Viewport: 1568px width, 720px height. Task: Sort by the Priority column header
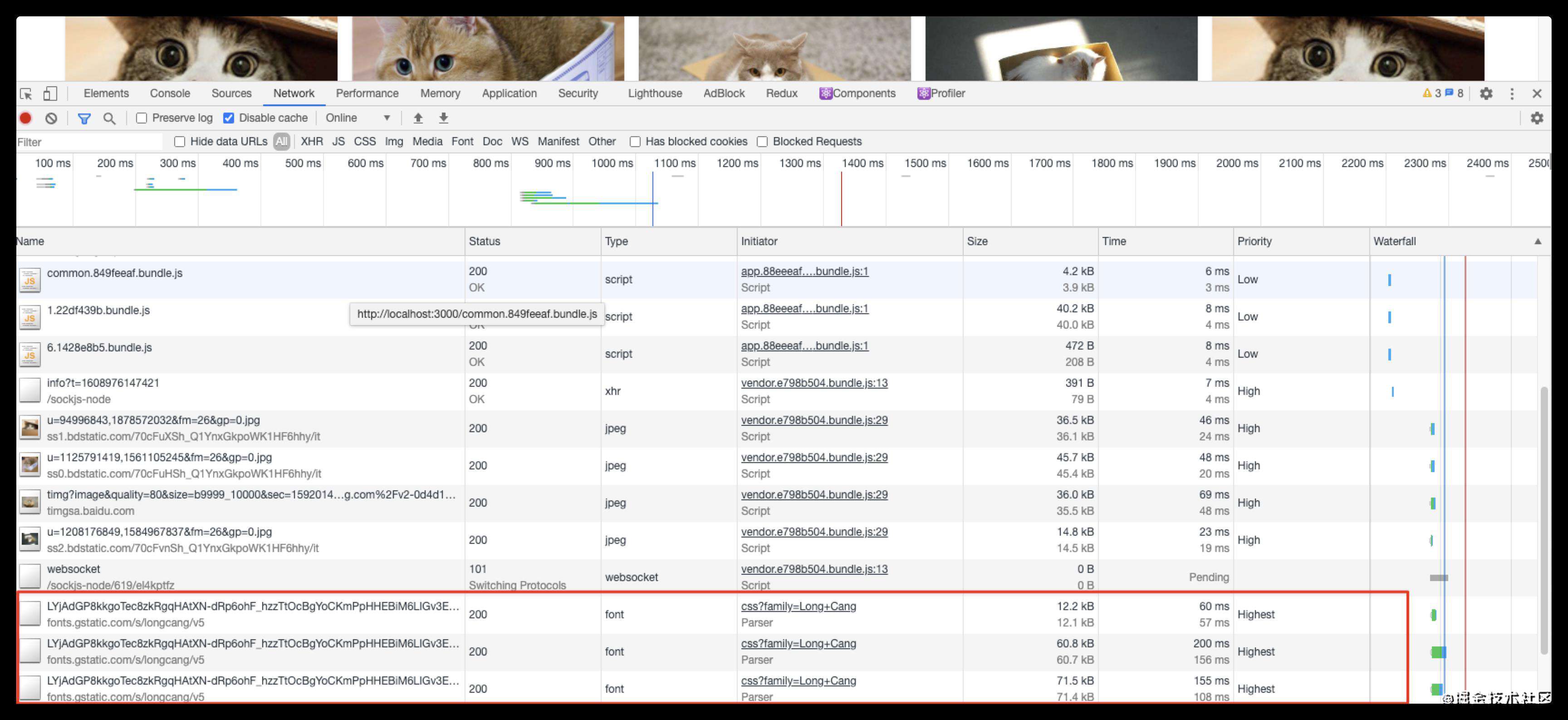(x=1301, y=241)
